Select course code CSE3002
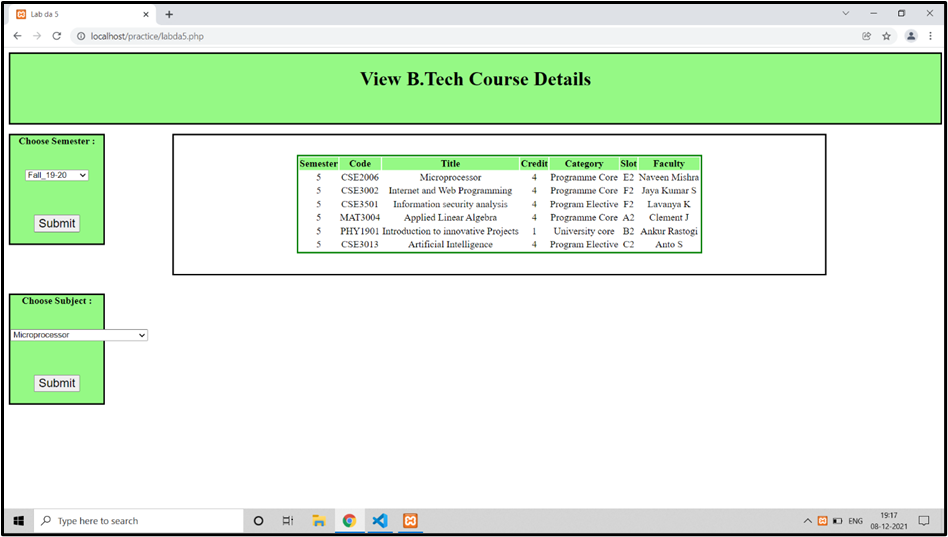 (x=360, y=191)
